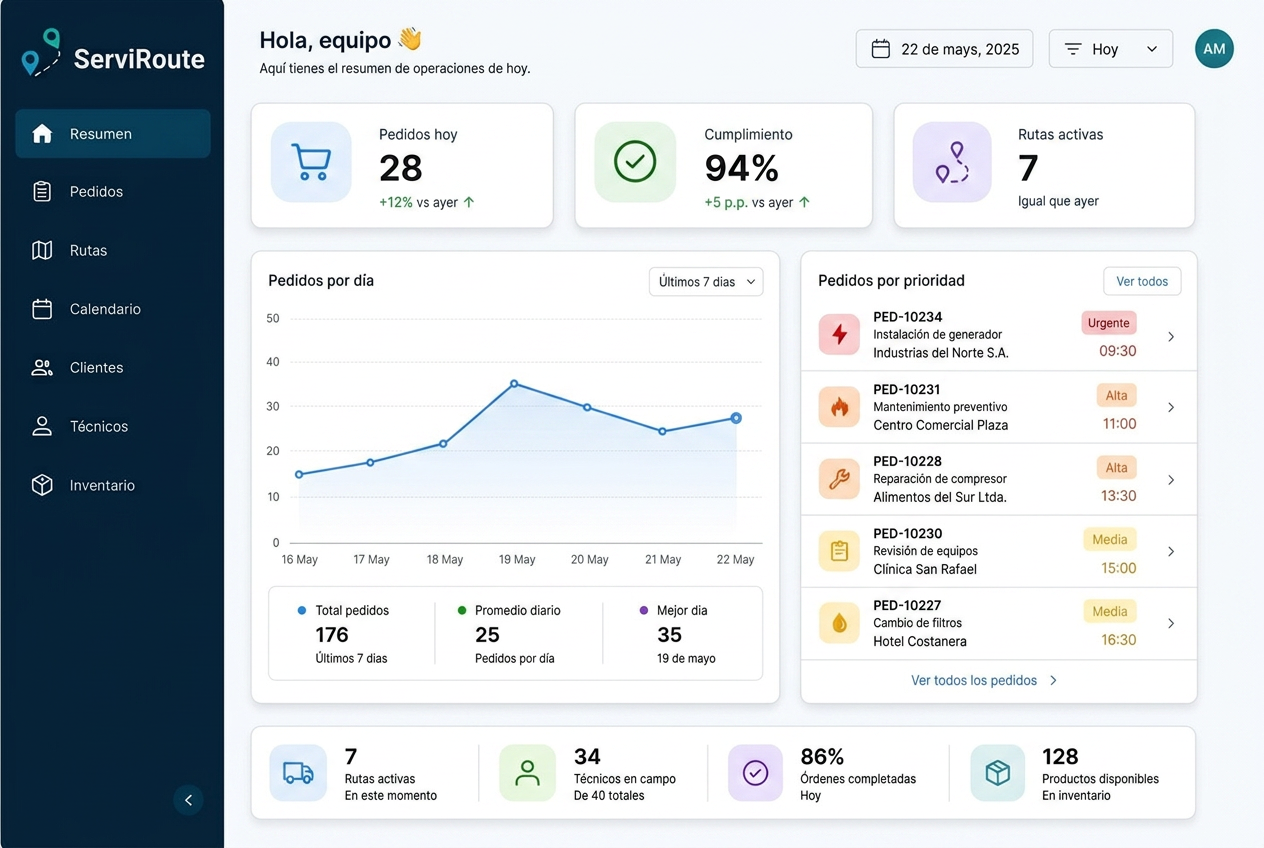Click the ServiRoute logo icon
This screenshot has width=1264, height=848.
[42, 53]
